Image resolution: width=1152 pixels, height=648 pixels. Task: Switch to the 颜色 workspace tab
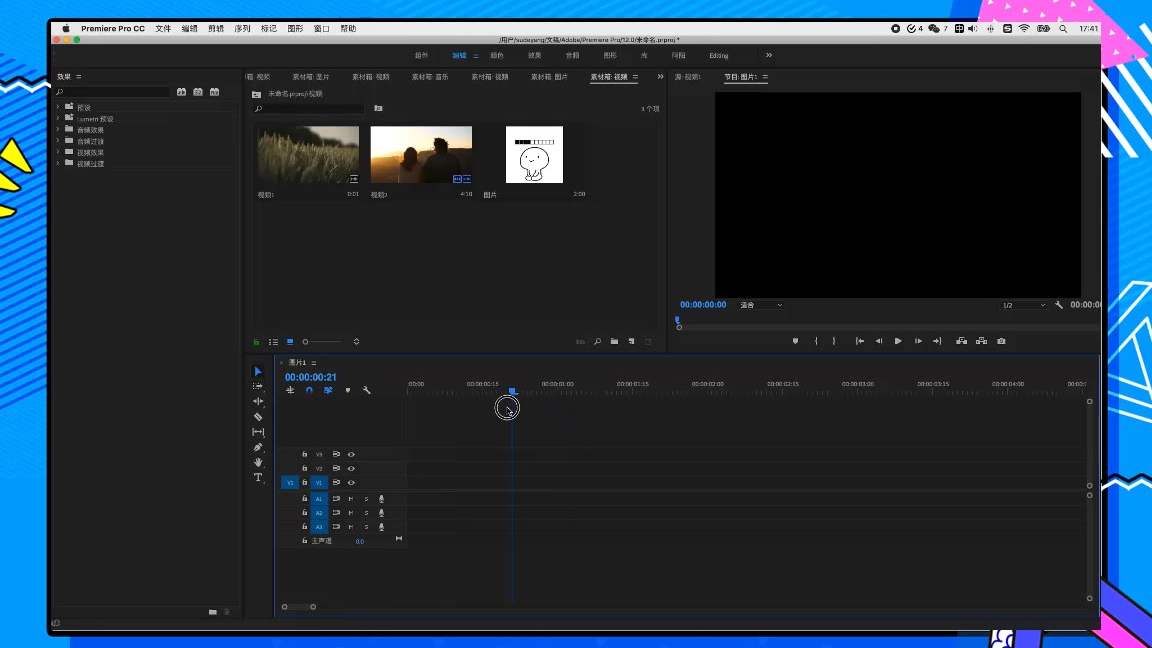tap(497, 56)
